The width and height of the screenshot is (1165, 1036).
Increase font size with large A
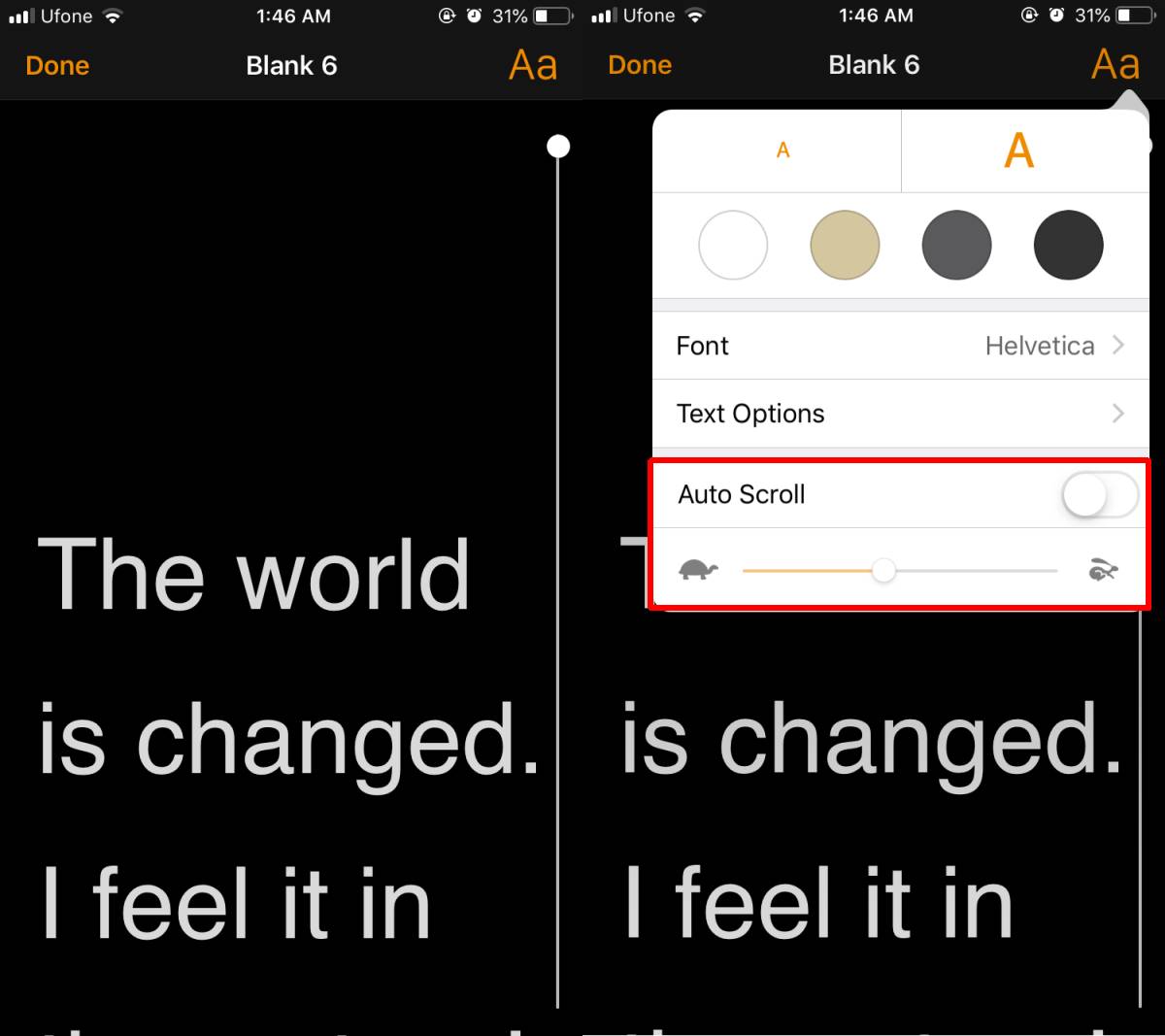tap(1018, 150)
